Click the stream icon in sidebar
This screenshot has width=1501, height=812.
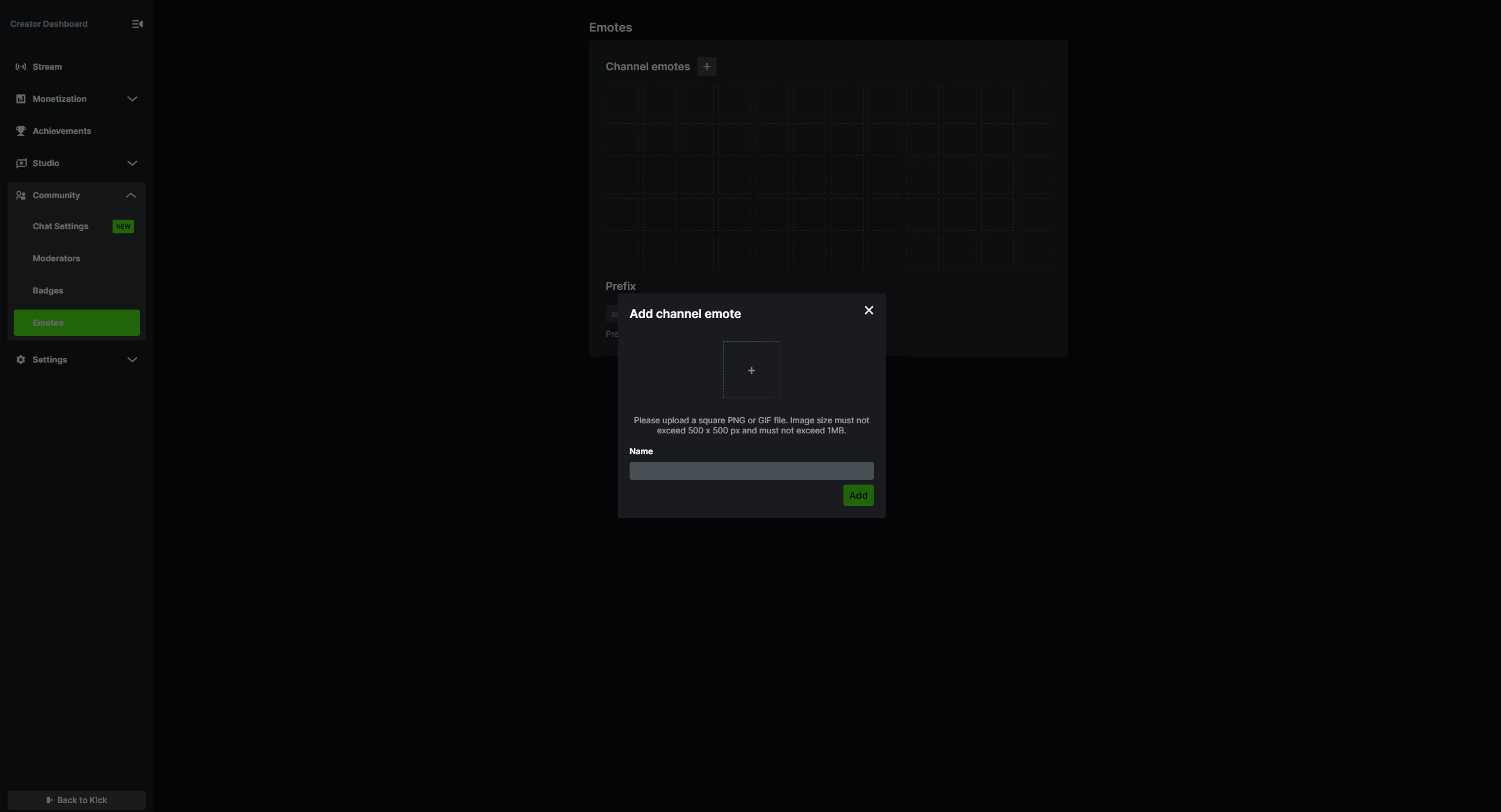[20, 67]
